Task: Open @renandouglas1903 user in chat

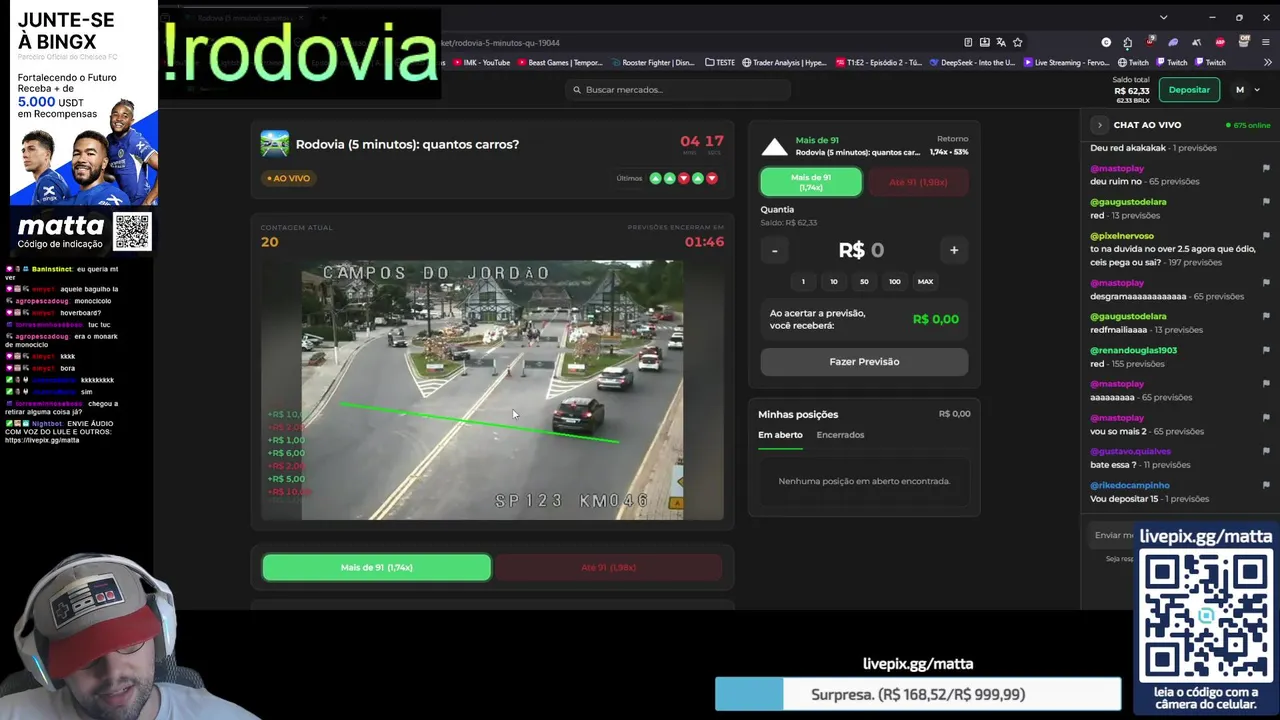Action: (1133, 350)
